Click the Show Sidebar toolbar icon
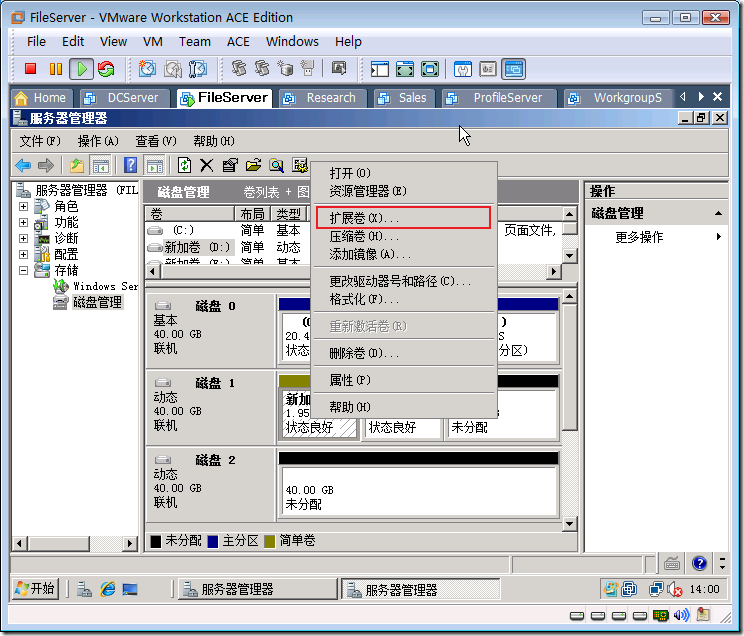744x636 pixels. click(x=380, y=69)
